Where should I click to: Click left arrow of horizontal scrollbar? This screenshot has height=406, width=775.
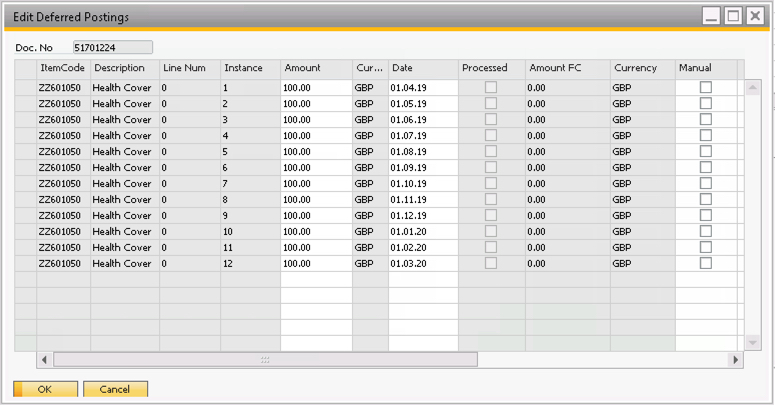tap(43, 360)
